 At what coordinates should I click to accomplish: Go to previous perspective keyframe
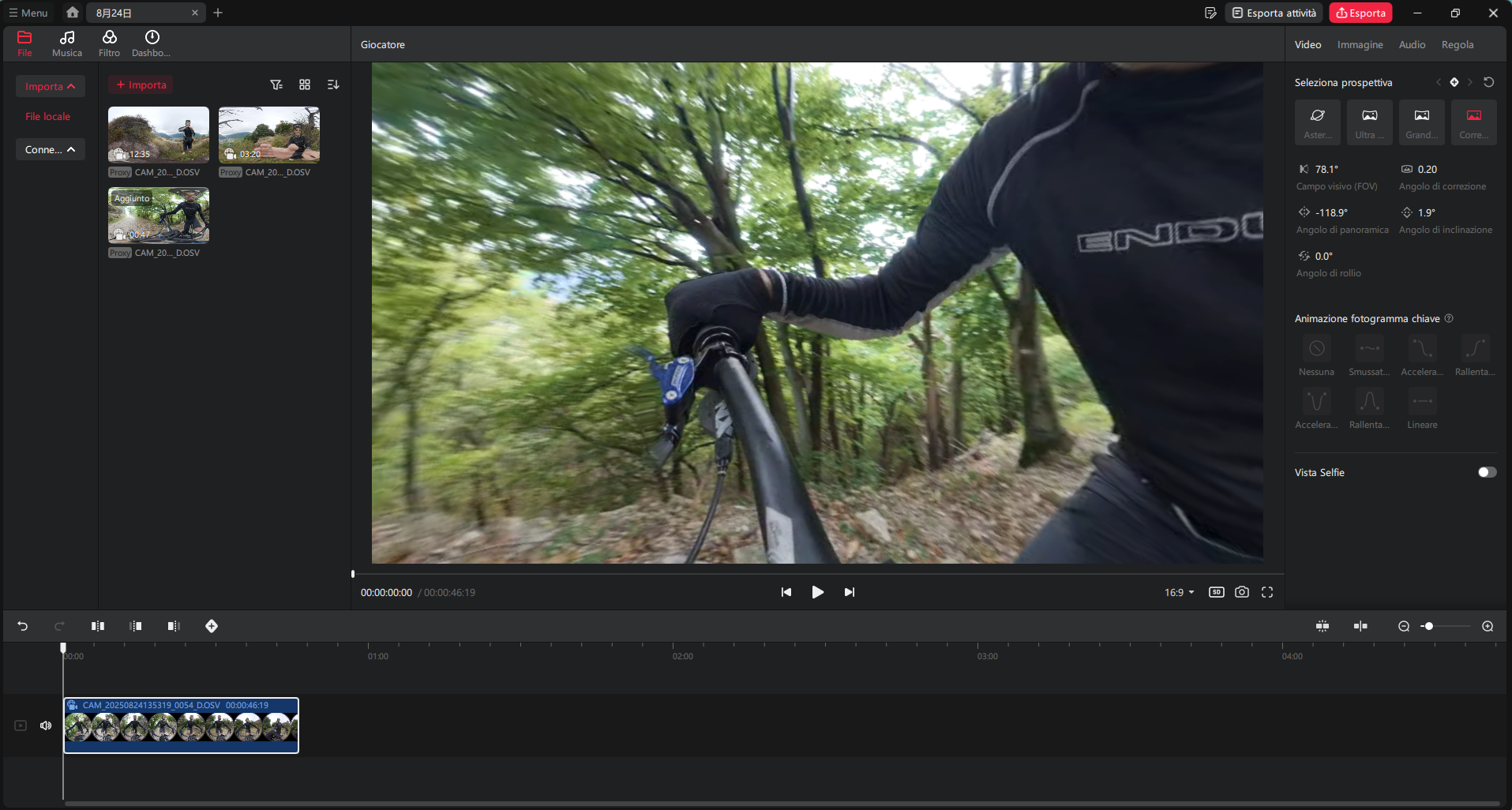coord(1439,82)
